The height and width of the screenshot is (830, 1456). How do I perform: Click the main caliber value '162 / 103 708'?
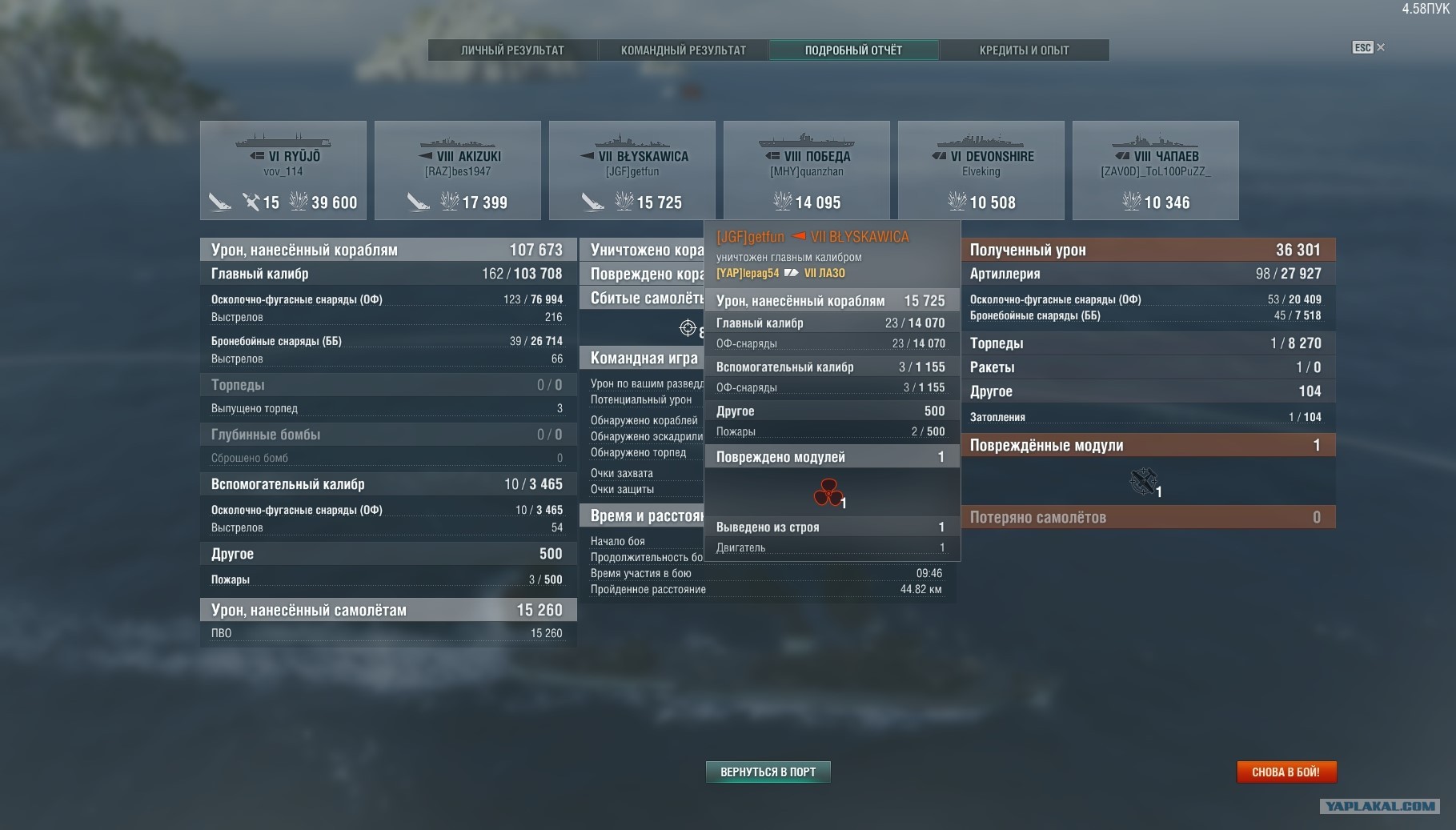click(522, 274)
